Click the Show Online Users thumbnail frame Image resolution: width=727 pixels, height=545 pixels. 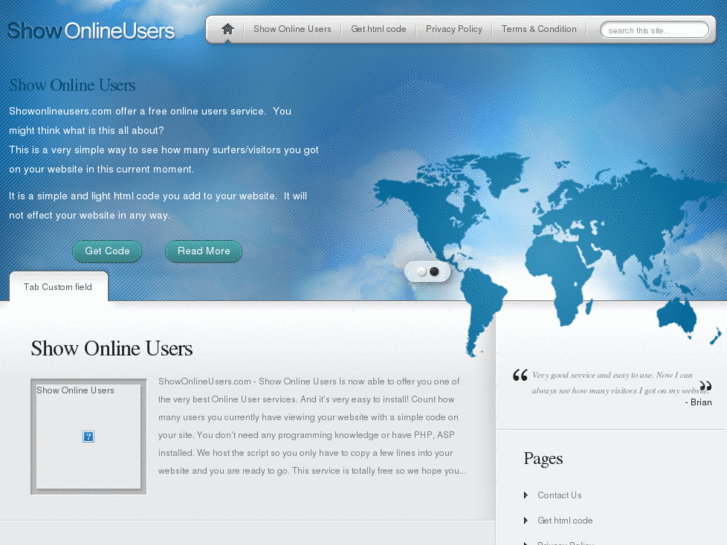pos(88,436)
